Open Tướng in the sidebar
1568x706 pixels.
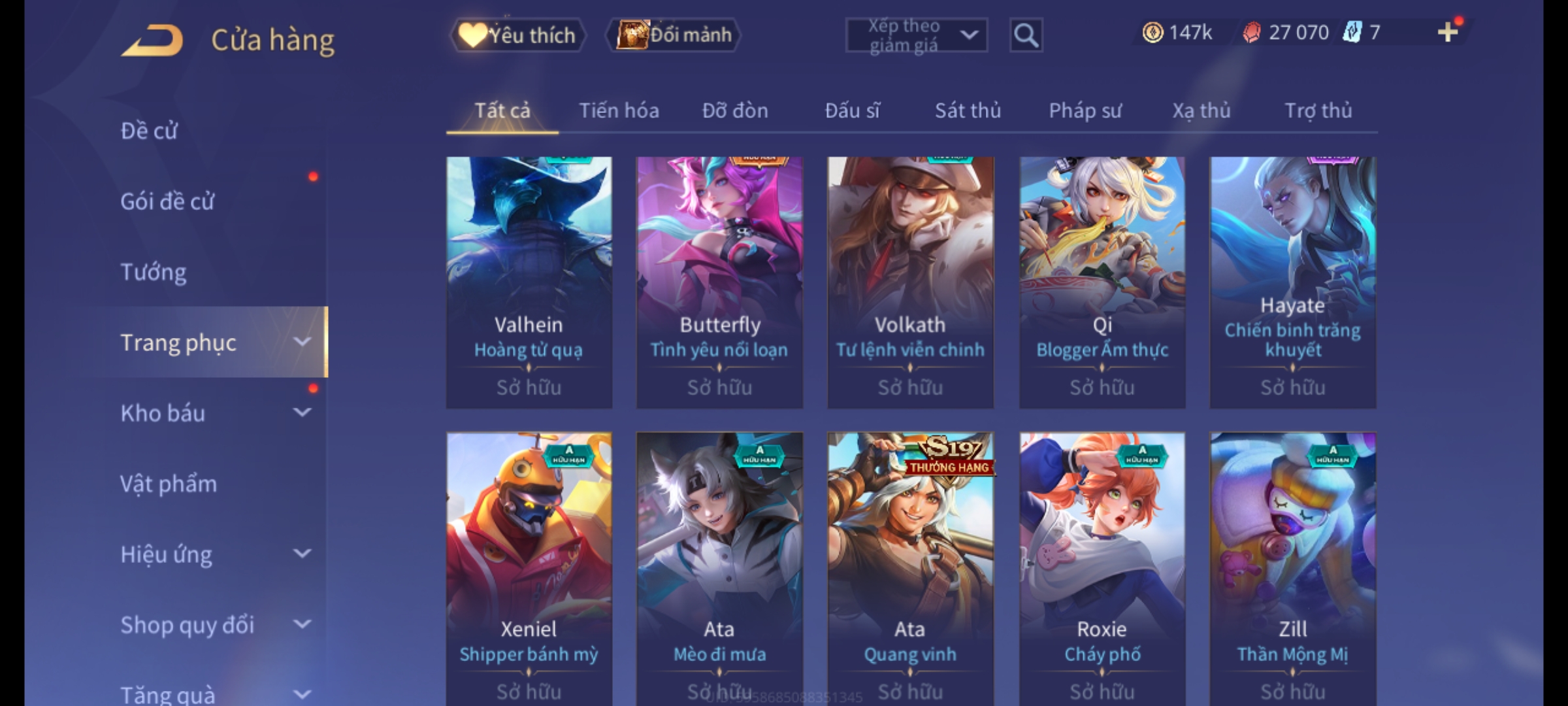click(153, 271)
